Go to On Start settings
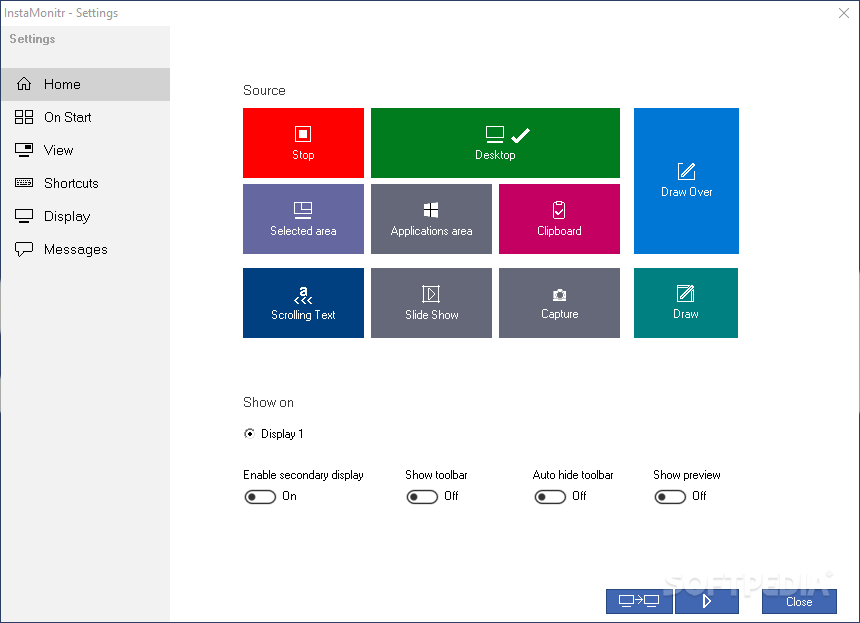860x623 pixels. pos(86,117)
